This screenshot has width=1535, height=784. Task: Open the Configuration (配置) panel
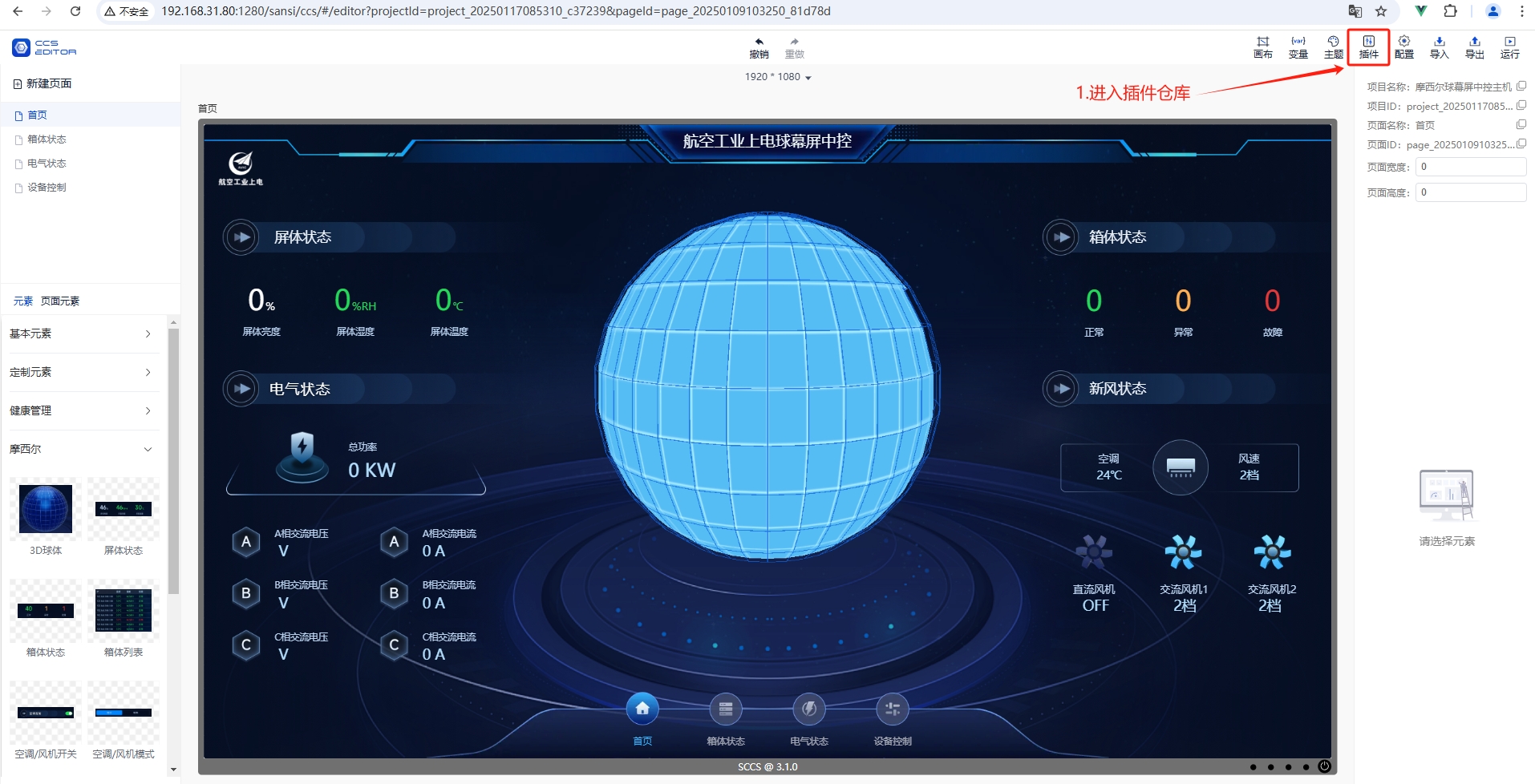point(1404,47)
